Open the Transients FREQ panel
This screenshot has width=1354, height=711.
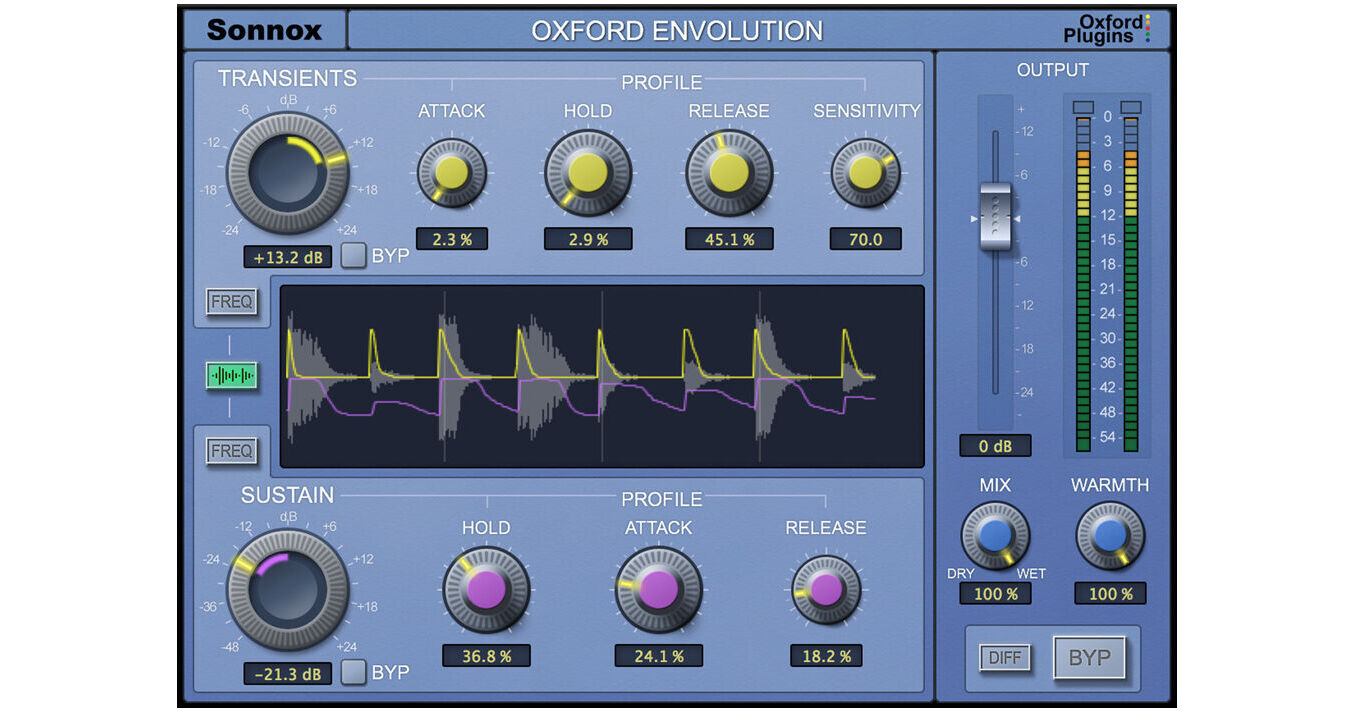pyautogui.click(x=232, y=300)
